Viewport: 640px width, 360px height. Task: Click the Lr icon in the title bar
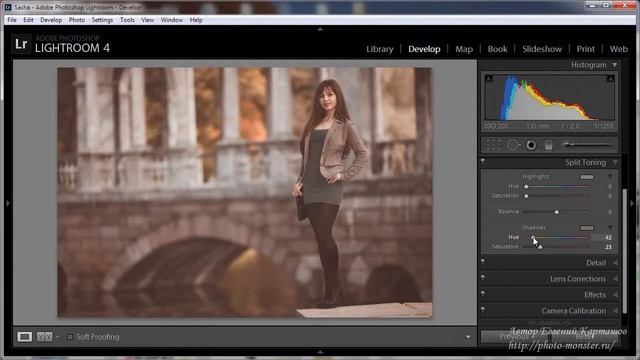click(8, 7)
